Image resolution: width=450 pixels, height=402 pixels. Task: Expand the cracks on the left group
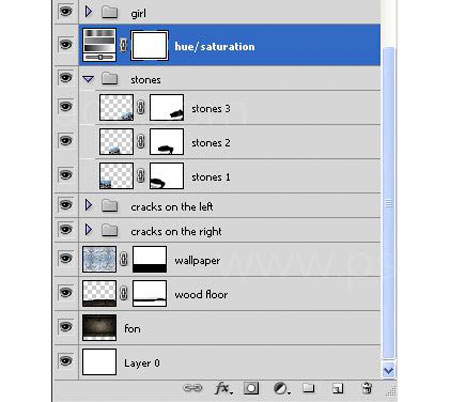pyautogui.click(x=88, y=205)
